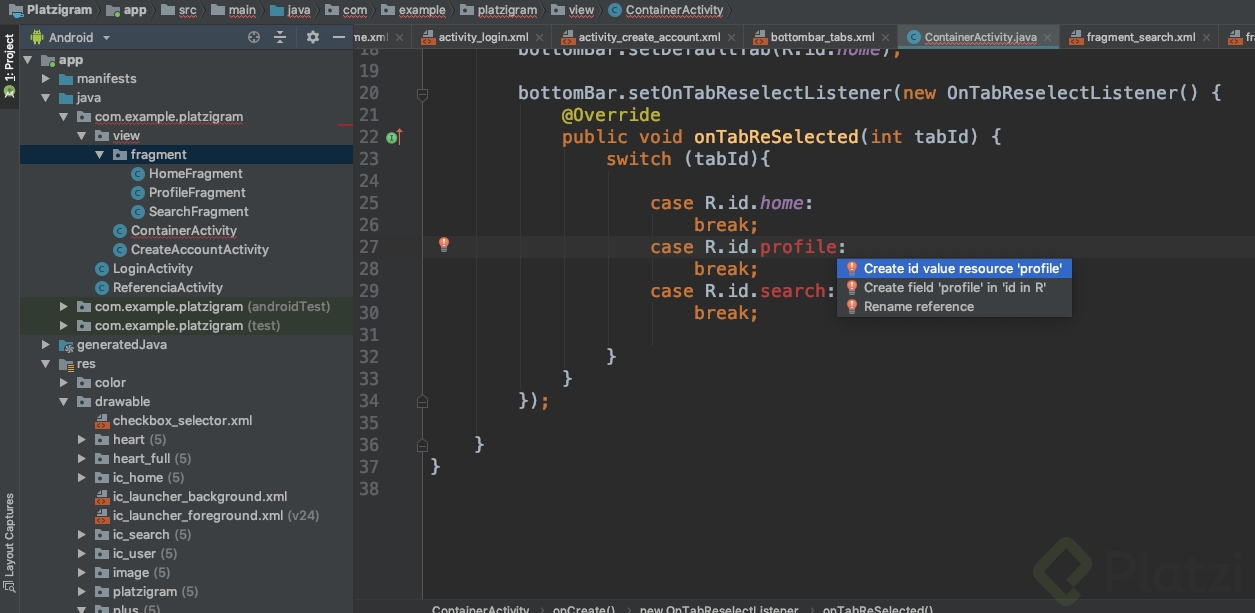Click the ic_launcher_foreground.xml file icon
Image resolution: width=1255 pixels, height=613 pixels.
point(102,516)
